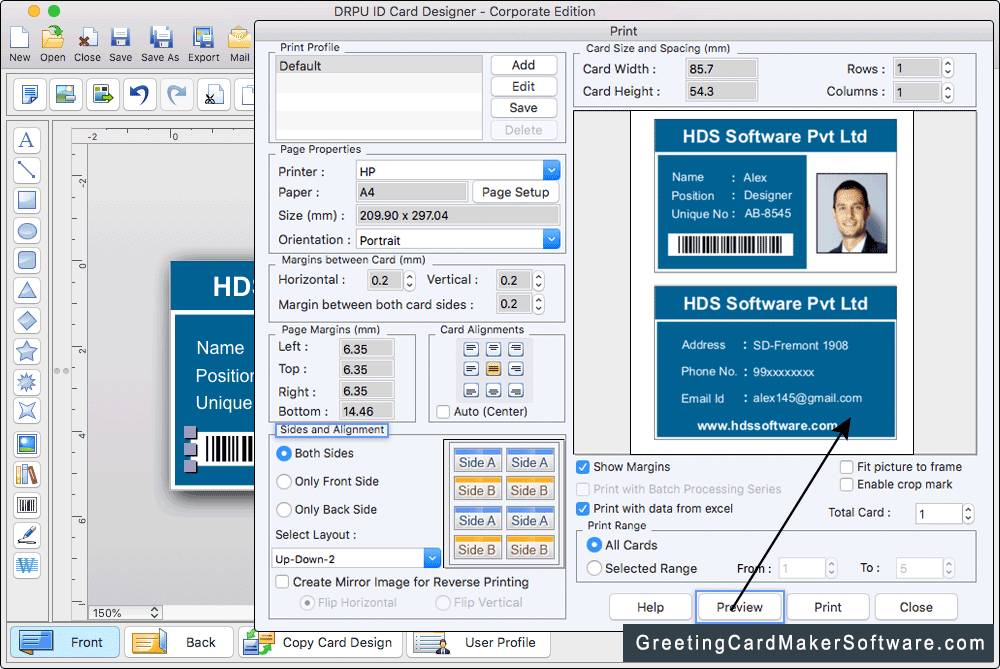The image size is (1000, 669).
Task: Click the Card Width field
Action: pos(721,69)
